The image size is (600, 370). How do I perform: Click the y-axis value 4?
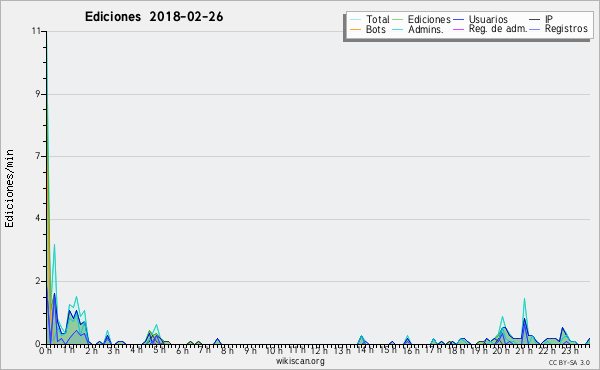(x=38, y=218)
